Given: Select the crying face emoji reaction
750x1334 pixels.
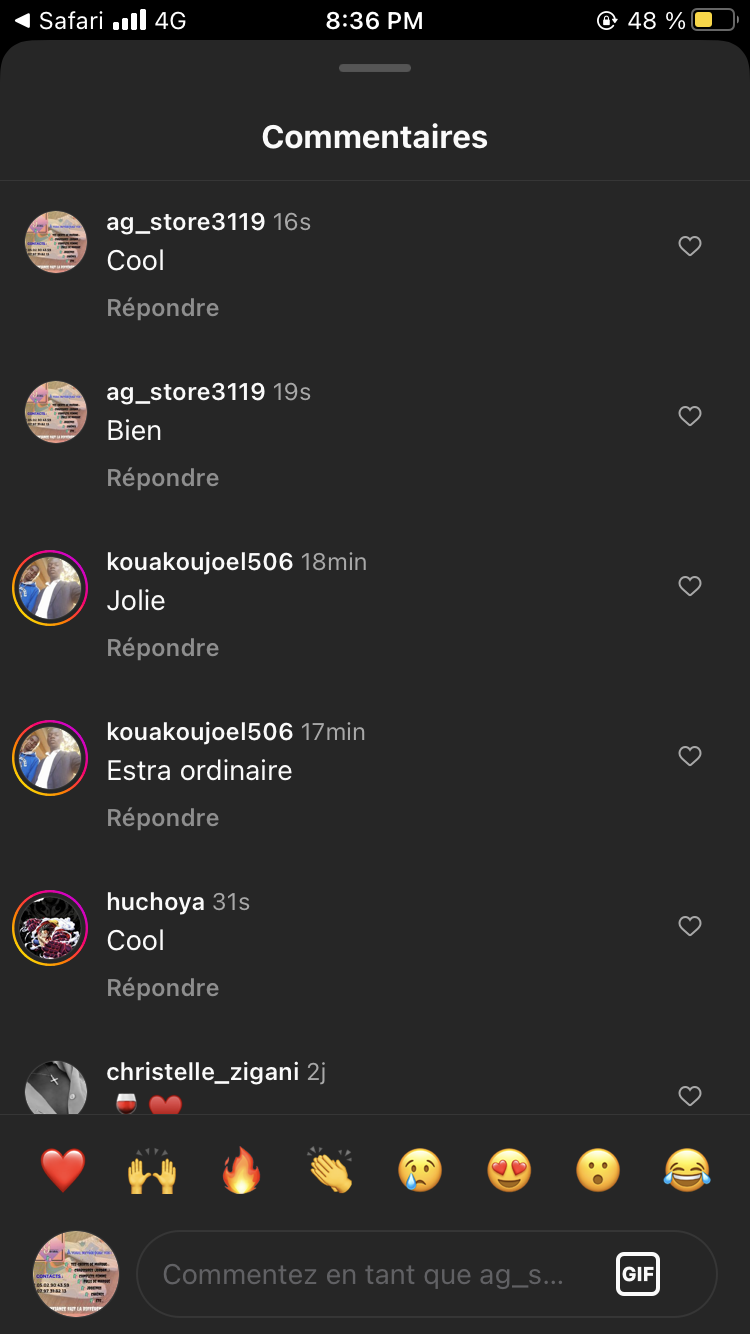Looking at the screenshot, I should click(420, 1169).
